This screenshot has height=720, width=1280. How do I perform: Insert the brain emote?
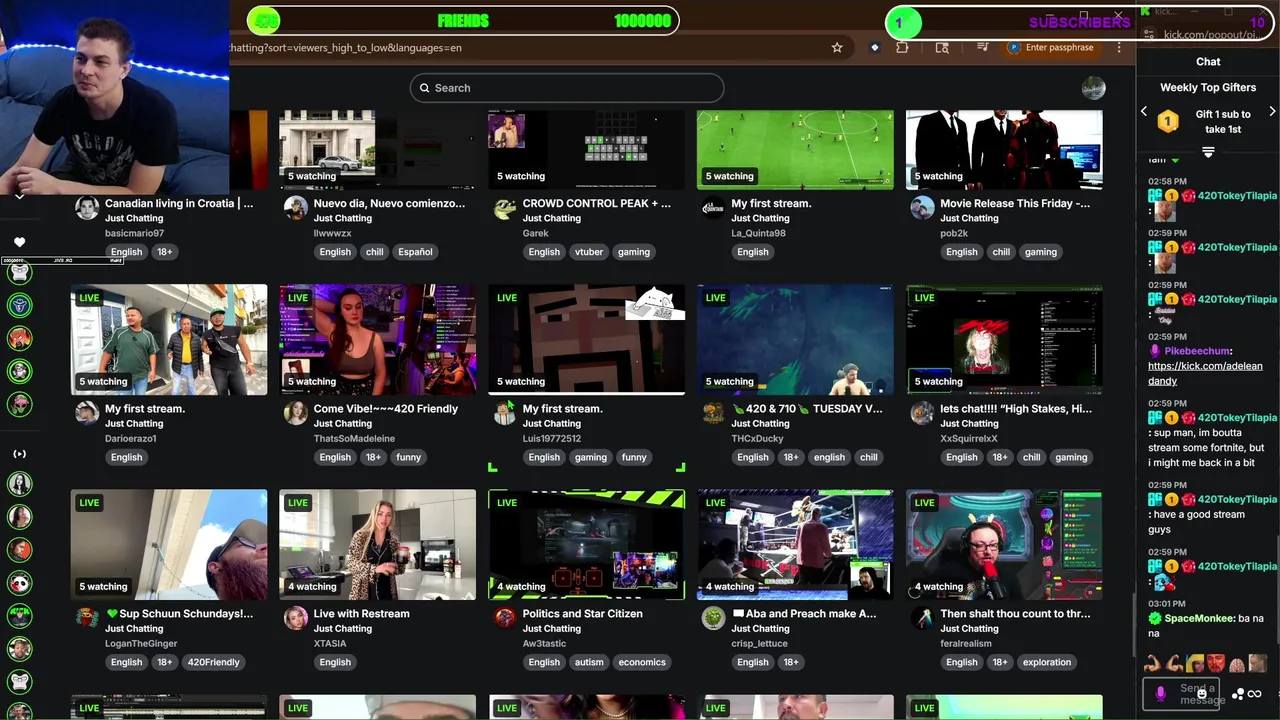(1236, 663)
